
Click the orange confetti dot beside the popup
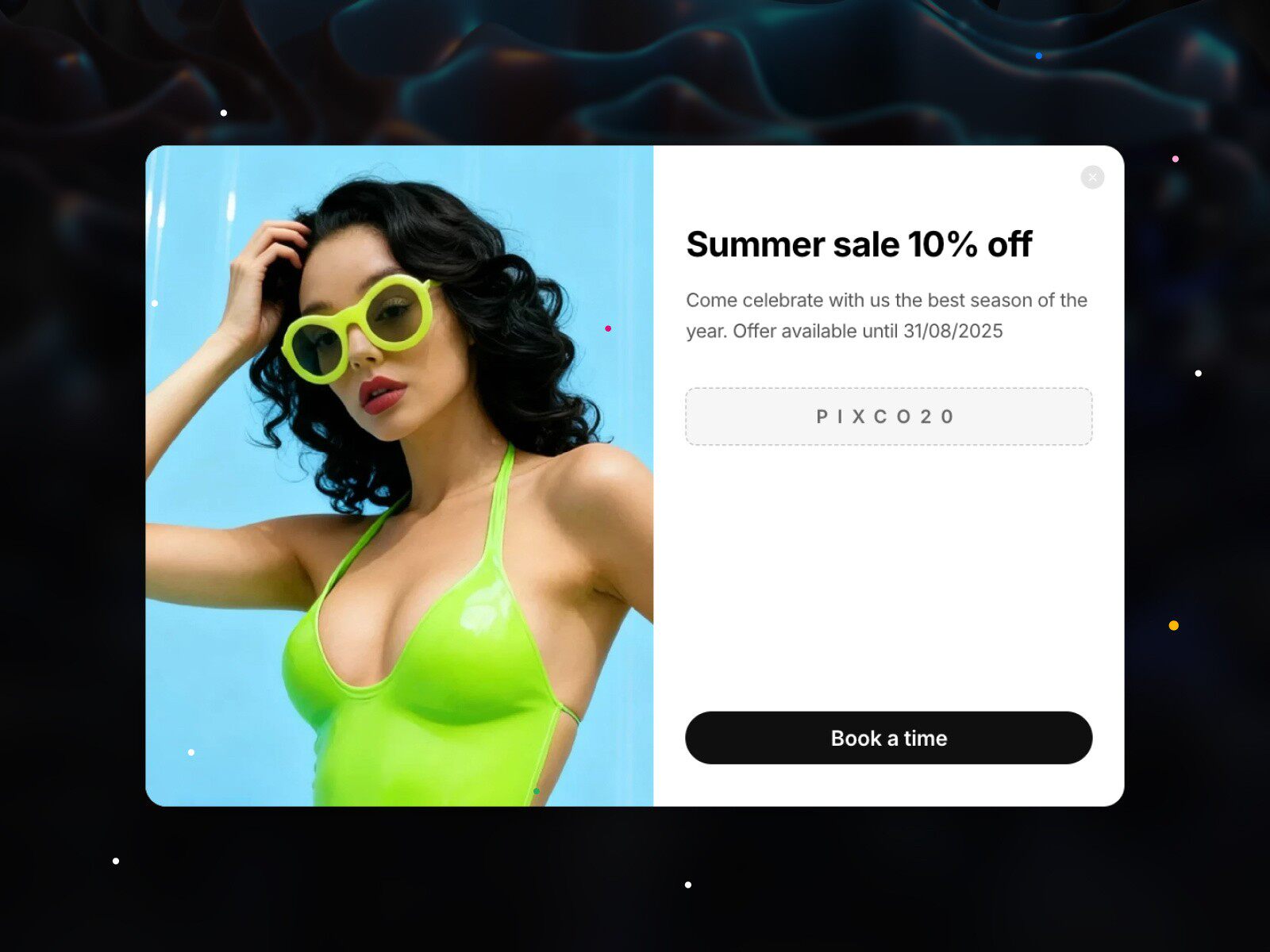point(1174,625)
